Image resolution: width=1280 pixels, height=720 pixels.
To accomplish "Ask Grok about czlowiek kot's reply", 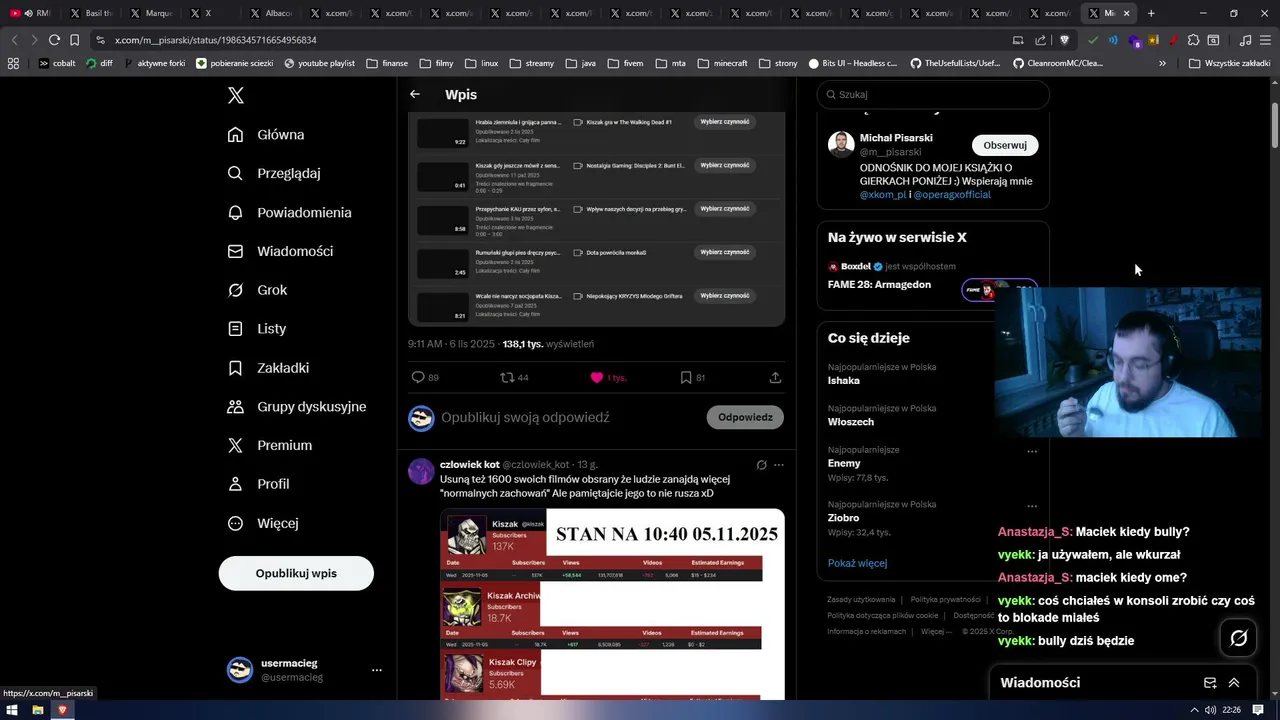I will click(x=761, y=465).
